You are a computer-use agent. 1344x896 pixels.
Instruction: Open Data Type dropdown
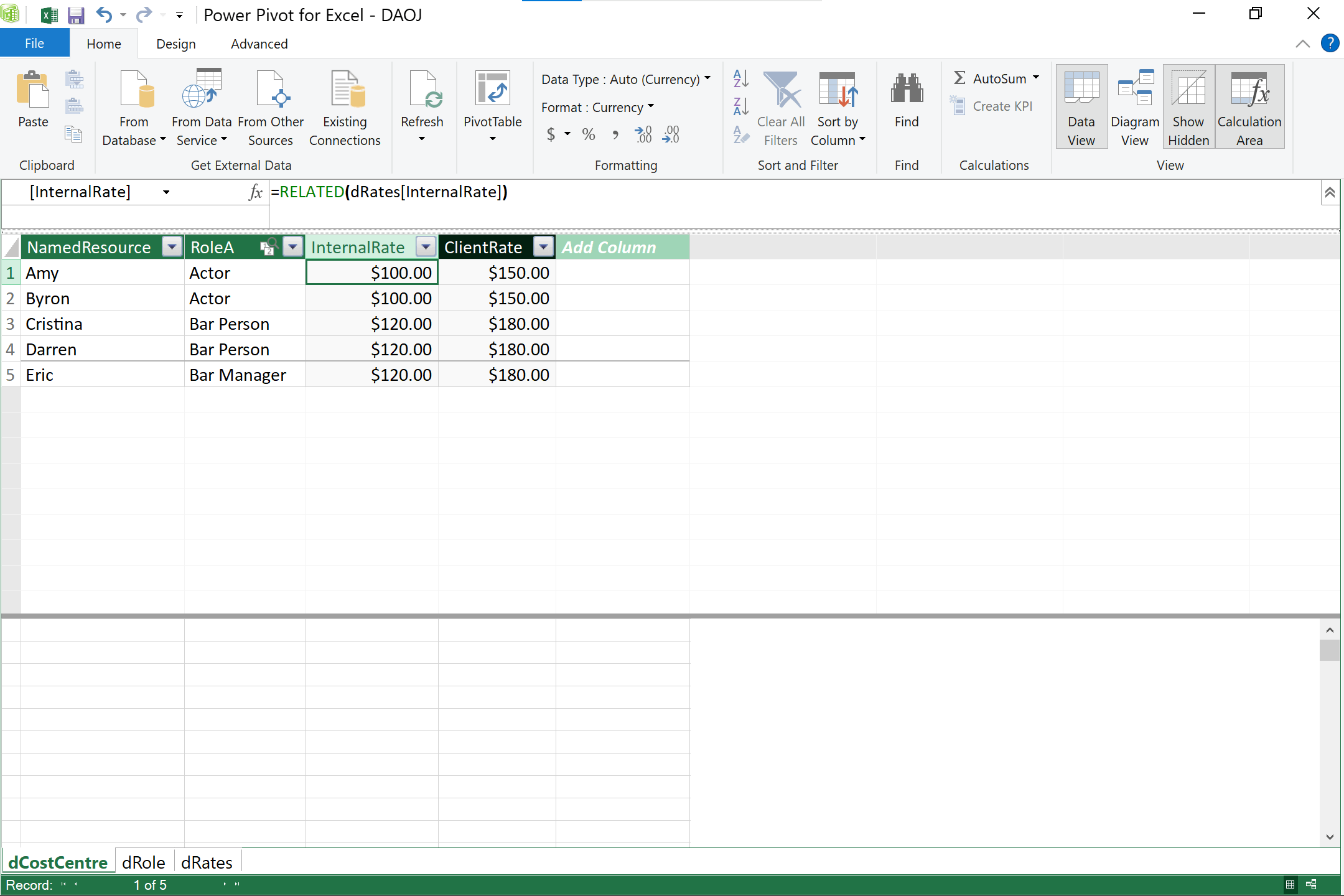[626, 79]
